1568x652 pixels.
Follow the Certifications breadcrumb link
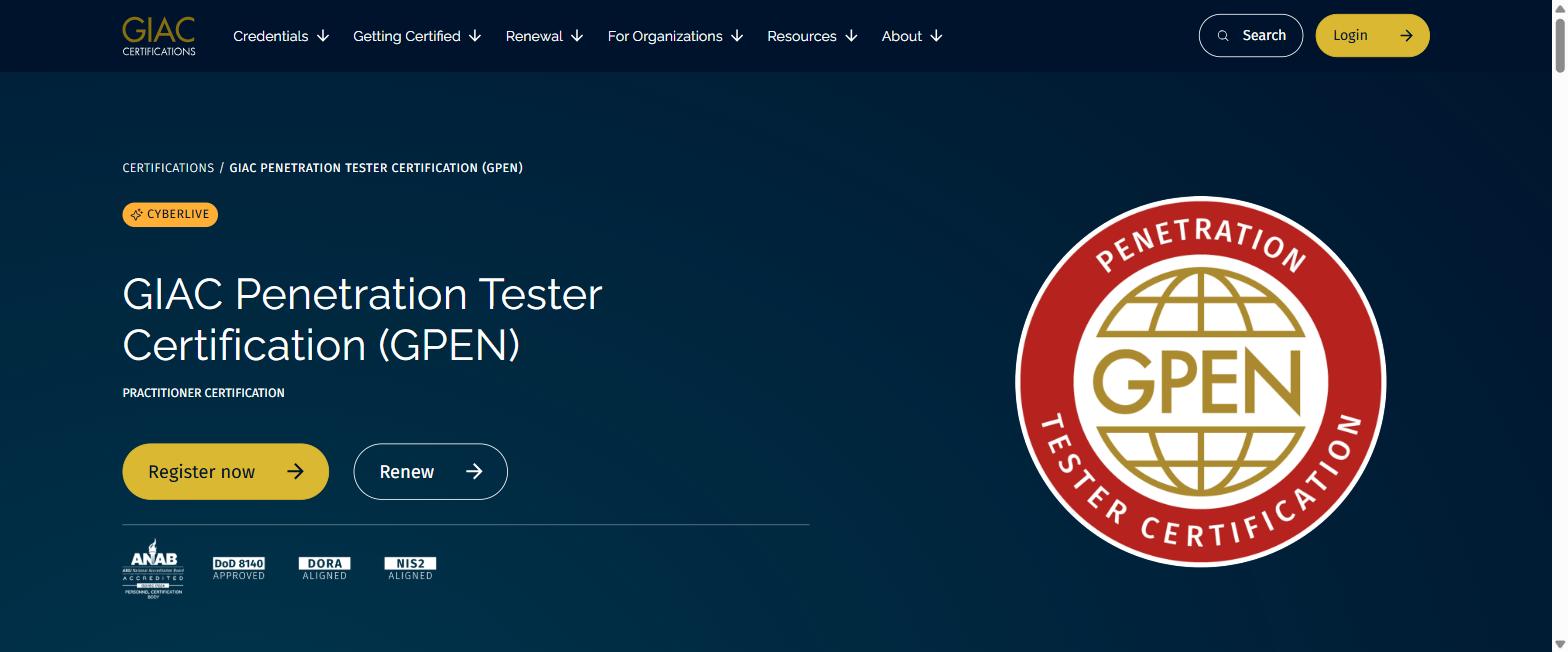click(x=168, y=168)
